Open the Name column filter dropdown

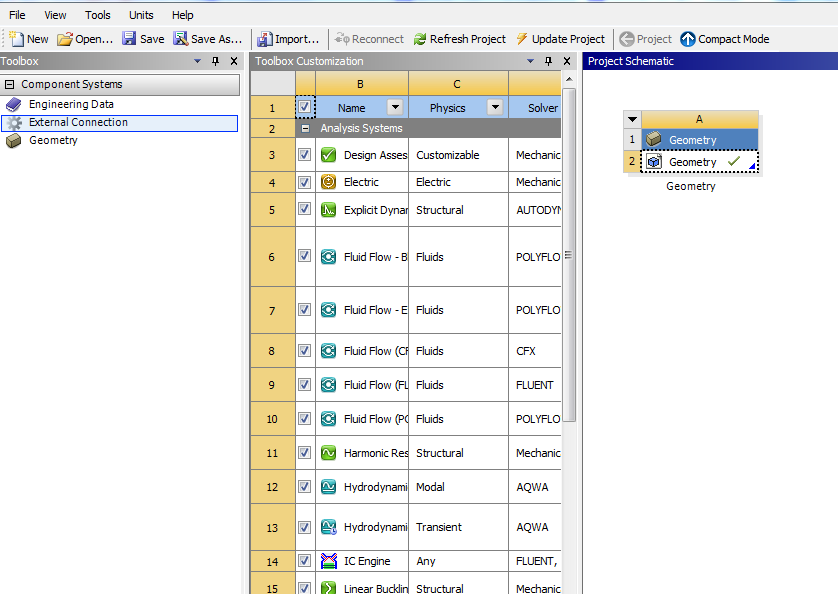click(x=395, y=107)
